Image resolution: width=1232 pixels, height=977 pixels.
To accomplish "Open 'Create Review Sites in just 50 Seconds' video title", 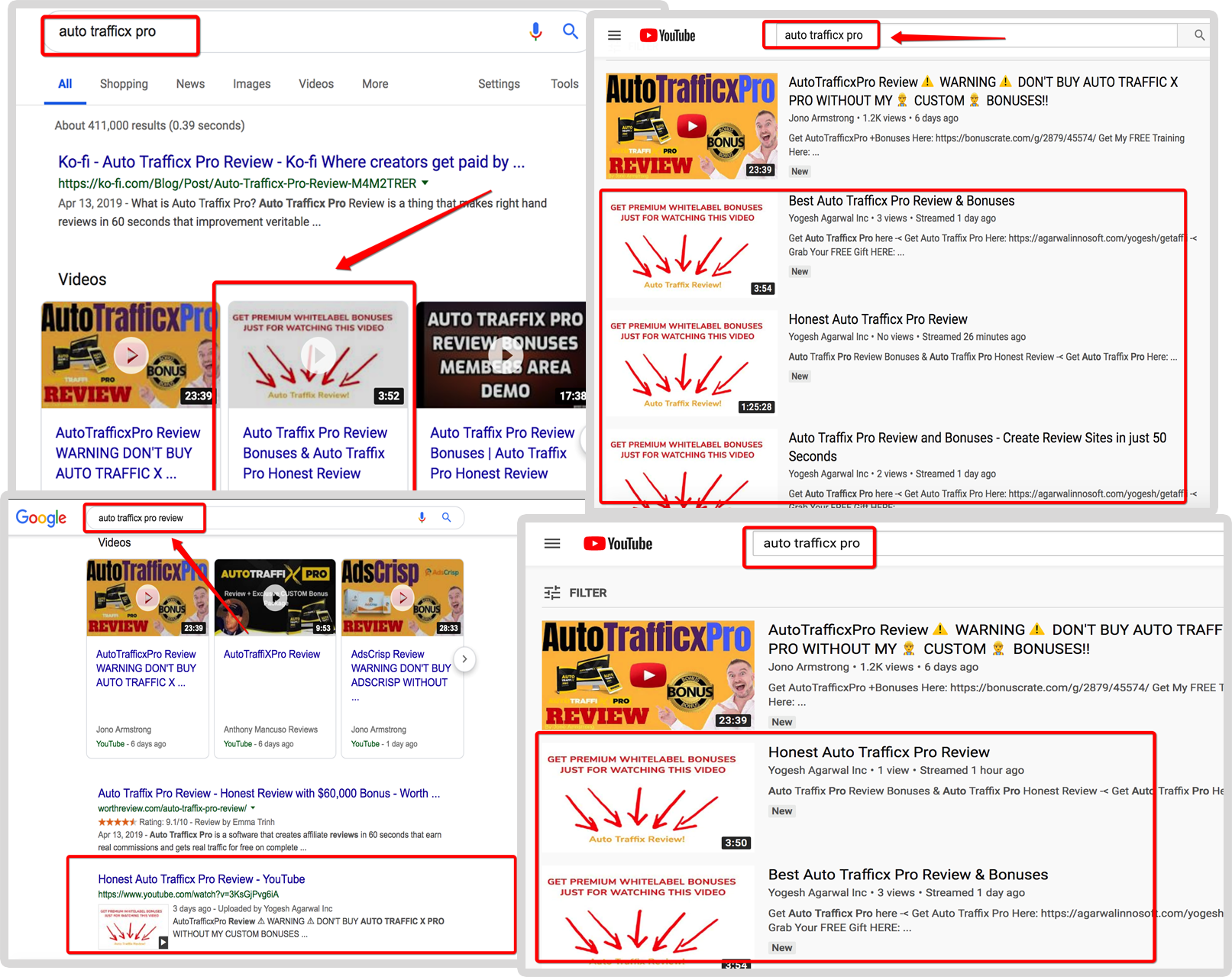I will click(x=977, y=447).
